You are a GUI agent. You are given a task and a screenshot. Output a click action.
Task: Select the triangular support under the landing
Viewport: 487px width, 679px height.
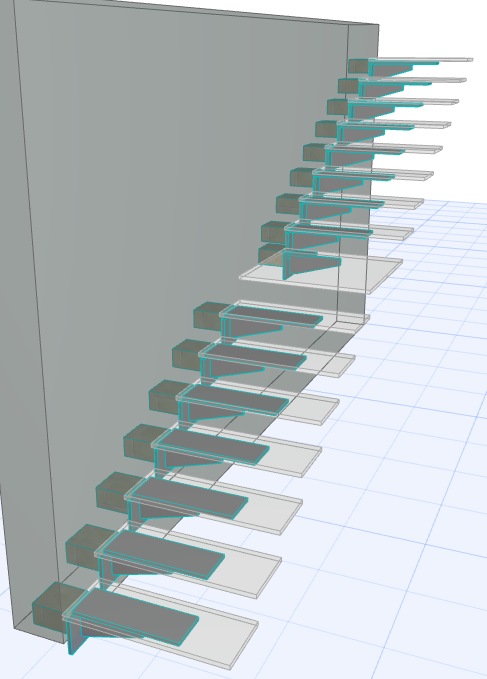(x=312, y=264)
